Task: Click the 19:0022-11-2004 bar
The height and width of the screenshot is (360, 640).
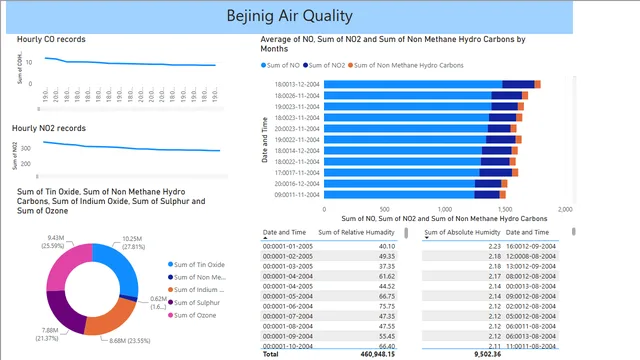Action: click(x=422, y=140)
